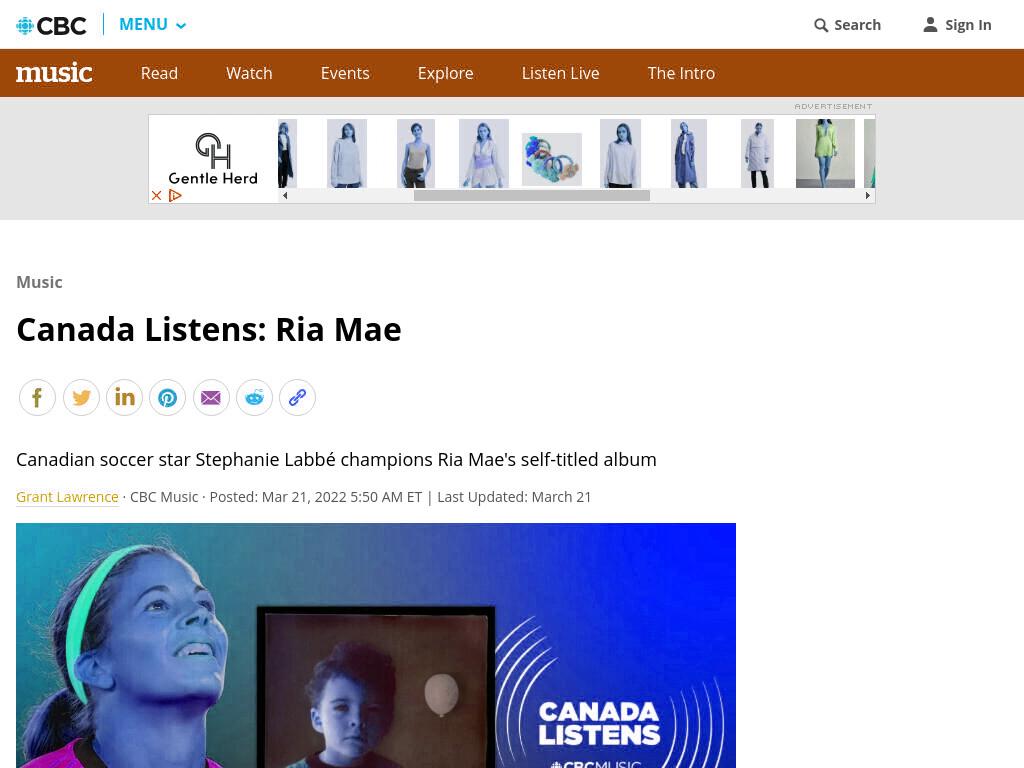Select The Intro menu item
The image size is (1024, 768).
[x=681, y=73]
